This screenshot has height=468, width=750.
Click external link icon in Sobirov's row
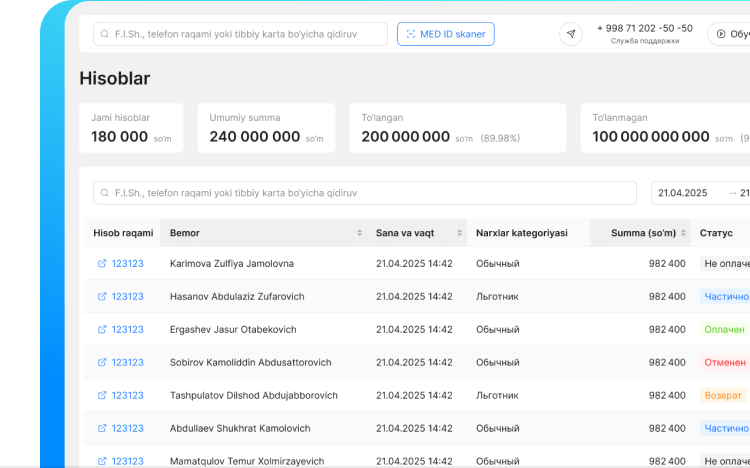coord(102,363)
